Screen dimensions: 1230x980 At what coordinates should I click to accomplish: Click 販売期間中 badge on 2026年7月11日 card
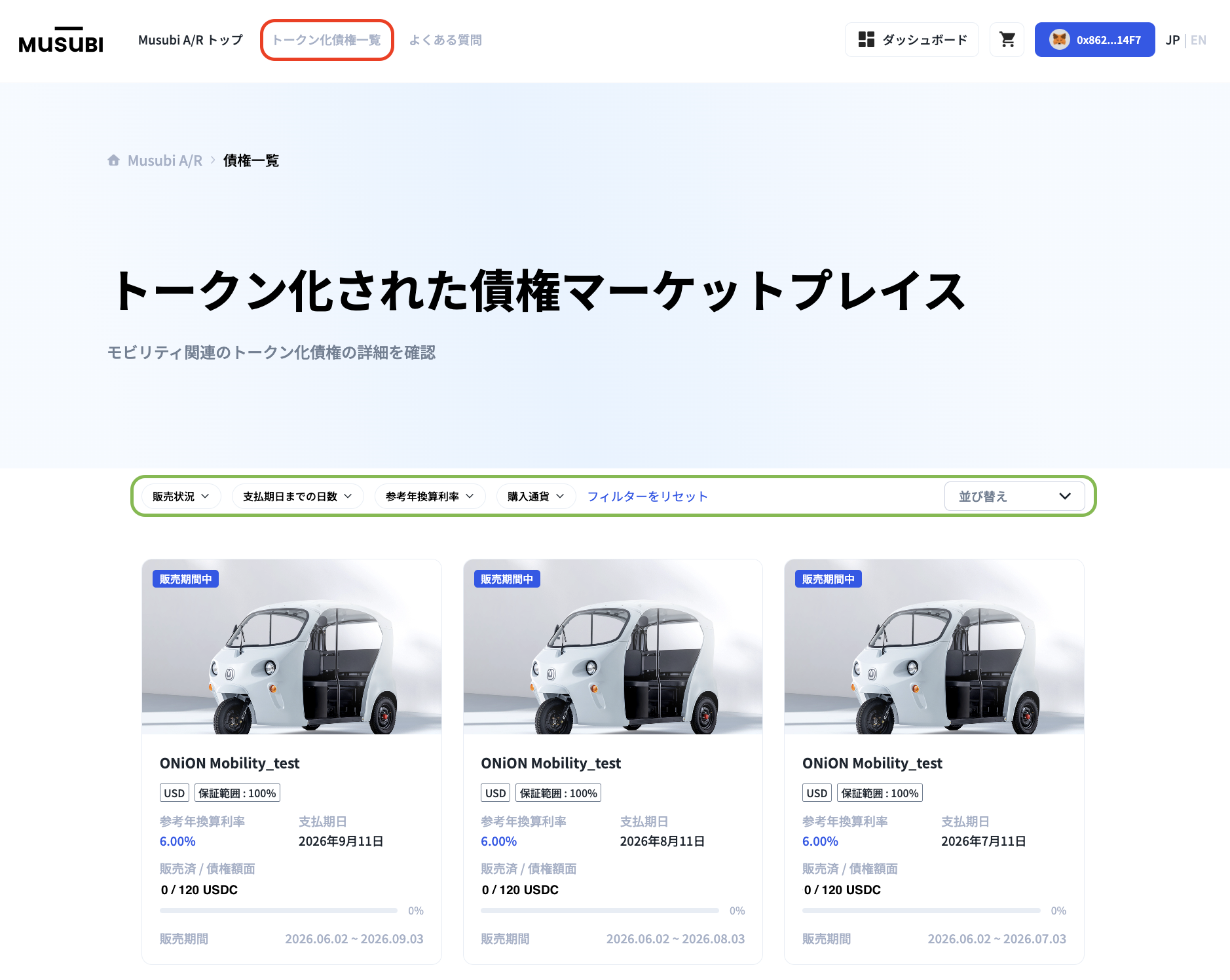[829, 579]
